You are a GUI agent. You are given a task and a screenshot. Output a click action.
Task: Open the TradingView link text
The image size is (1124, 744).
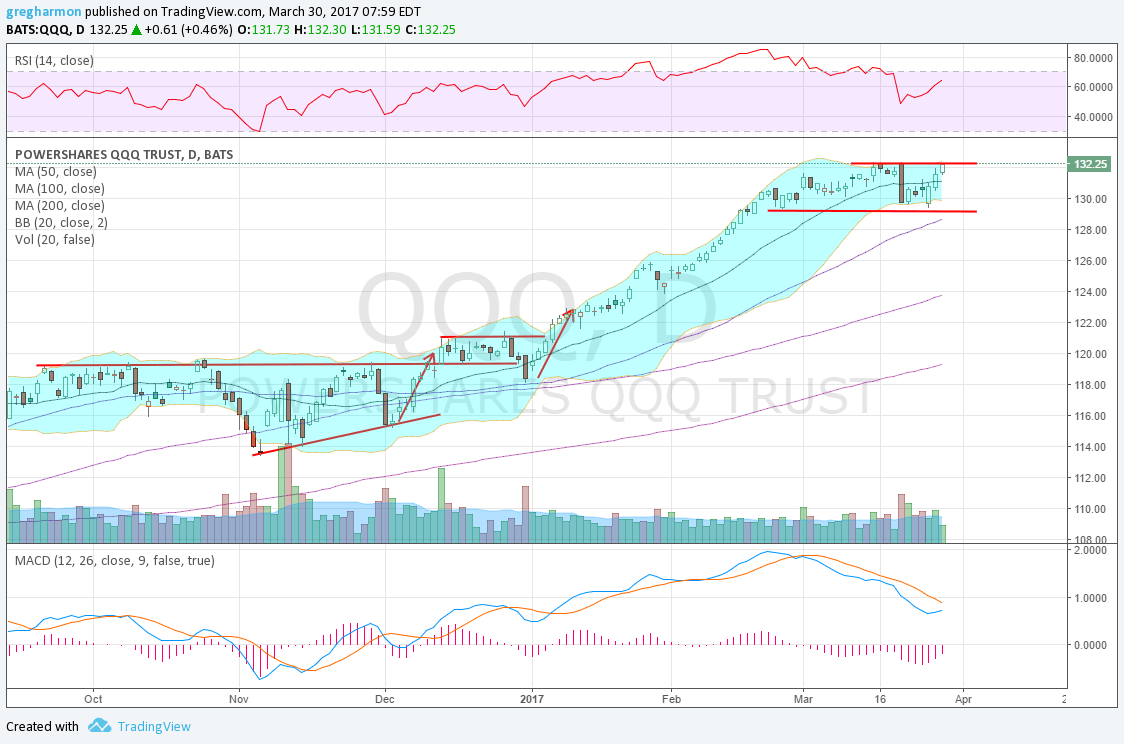[154, 726]
